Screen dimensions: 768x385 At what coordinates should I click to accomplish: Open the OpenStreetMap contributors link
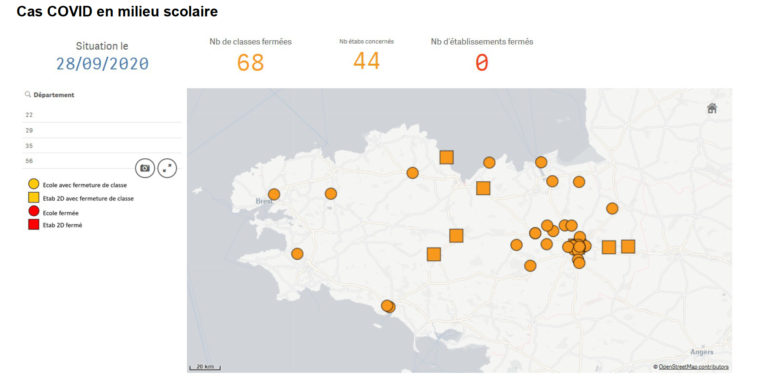pos(694,366)
